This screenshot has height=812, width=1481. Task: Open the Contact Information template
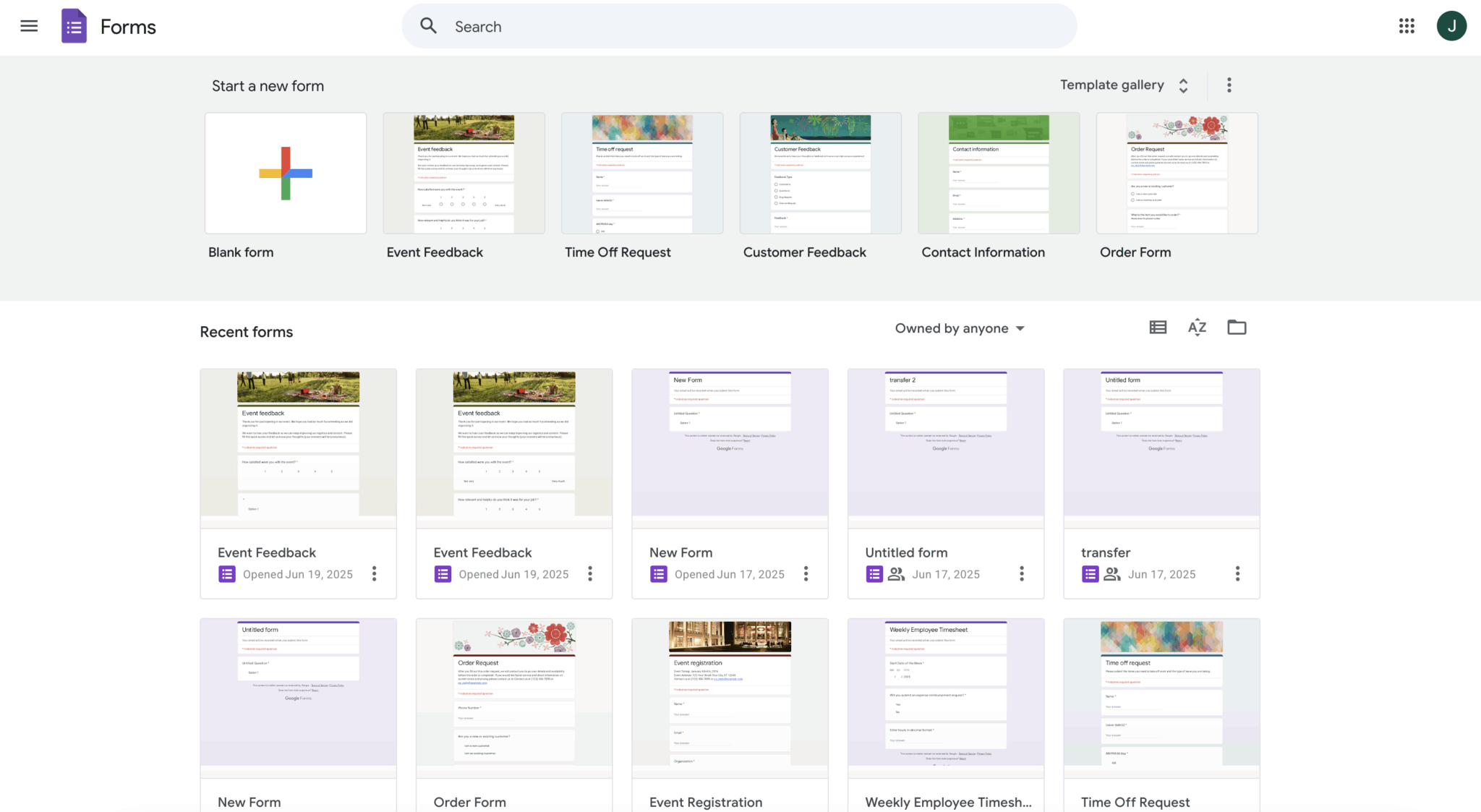998,172
